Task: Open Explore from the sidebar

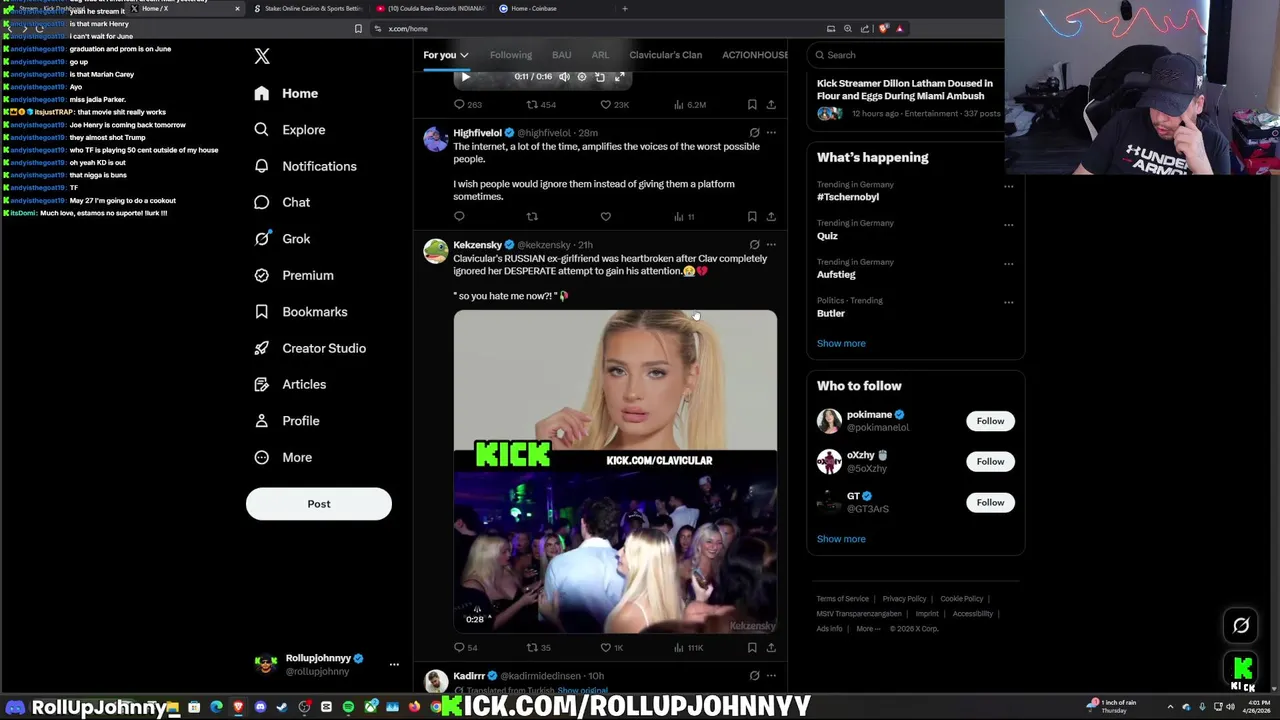Action: [x=290, y=130]
